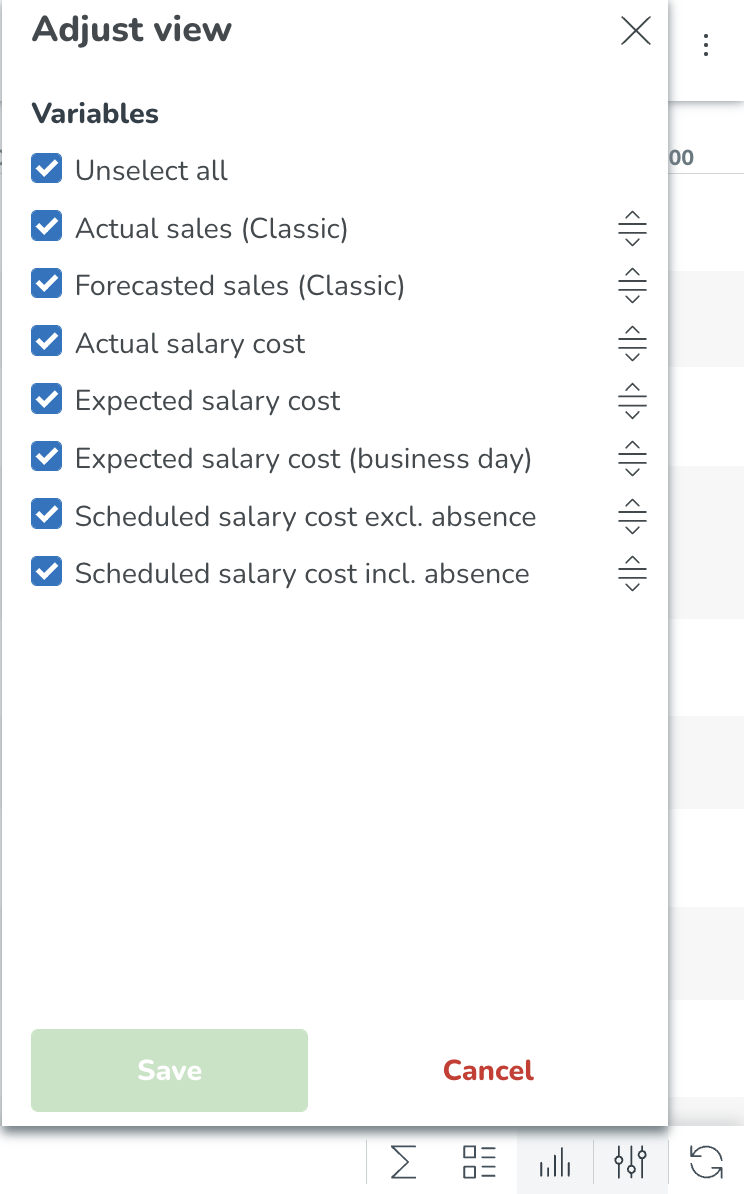Image resolution: width=744 pixels, height=1194 pixels.
Task: Disable the Expected salary cost checkbox
Action: pyautogui.click(x=46, y=399)
